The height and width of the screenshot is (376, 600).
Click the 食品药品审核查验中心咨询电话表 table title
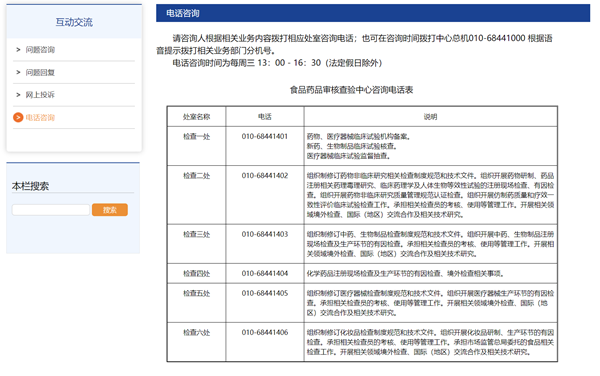click(x=351, y=90)
